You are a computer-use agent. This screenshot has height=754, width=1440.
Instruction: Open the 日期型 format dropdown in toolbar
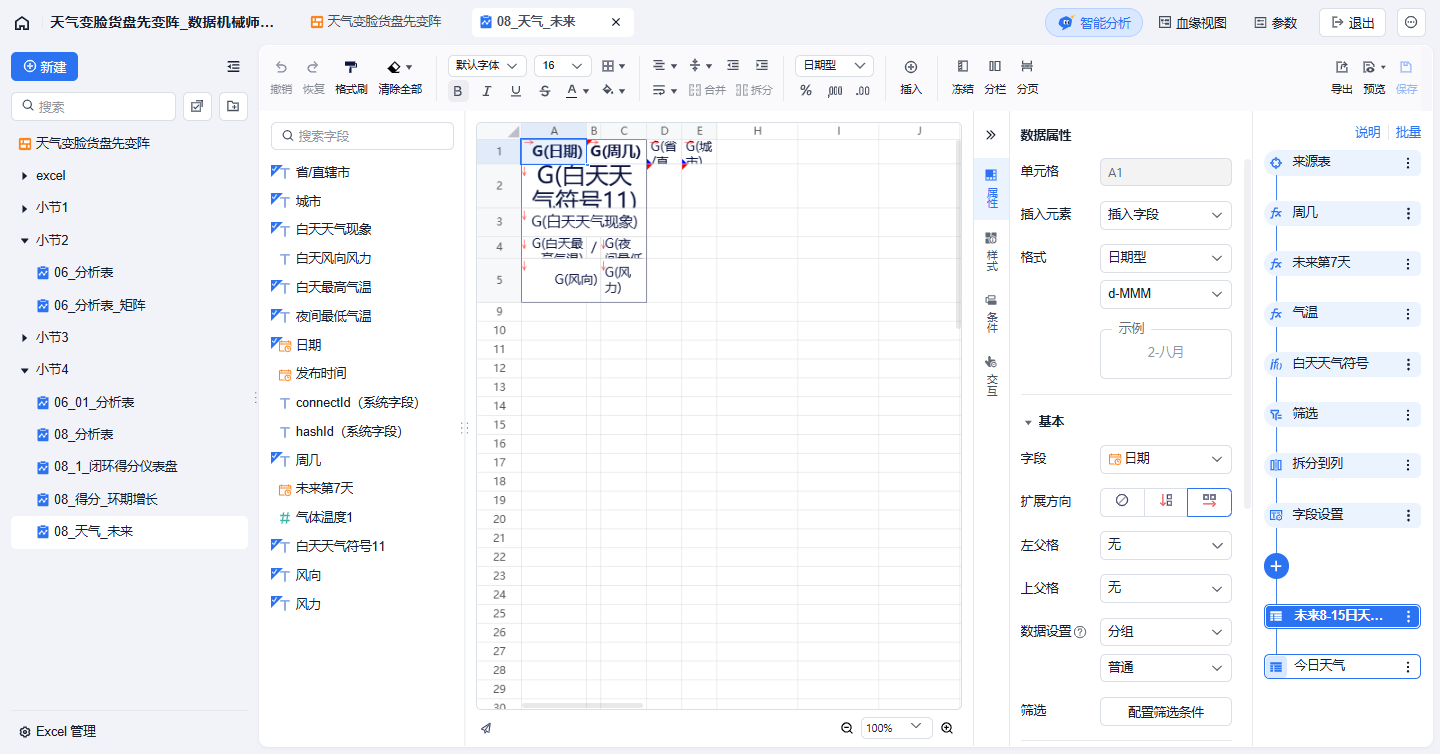(834, 66)
